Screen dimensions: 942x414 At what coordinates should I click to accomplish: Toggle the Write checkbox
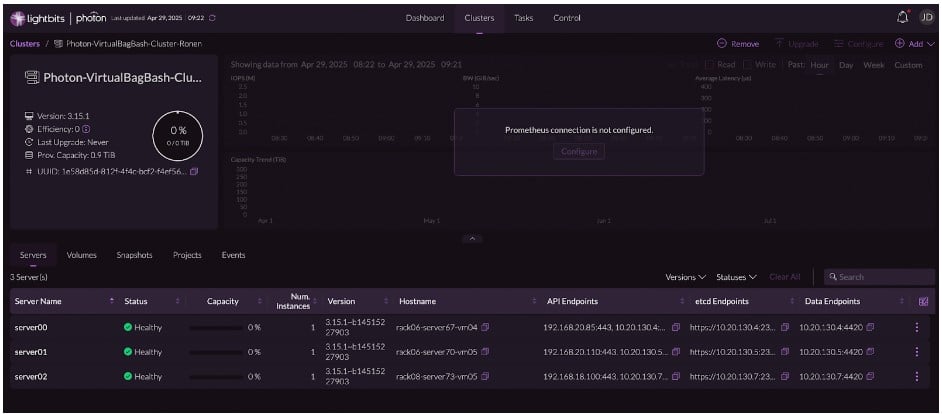(x=748, y=64)
